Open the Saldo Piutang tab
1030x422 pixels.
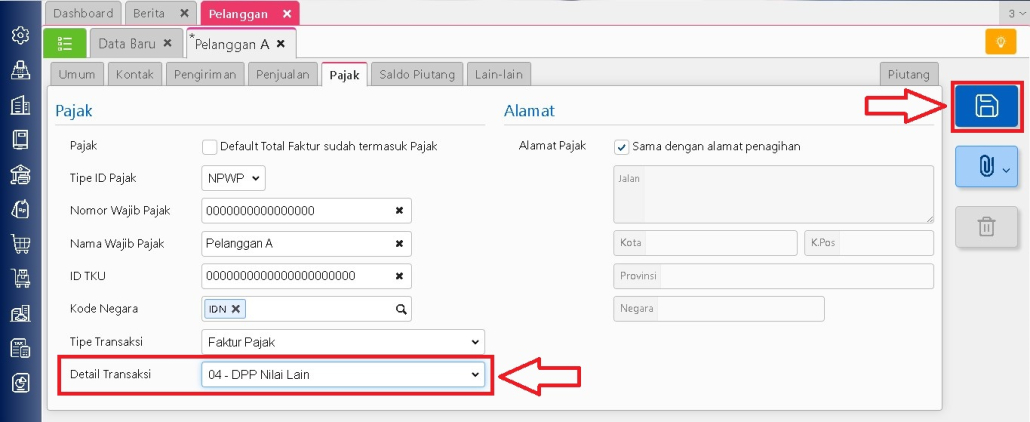[x=417, y=75]
